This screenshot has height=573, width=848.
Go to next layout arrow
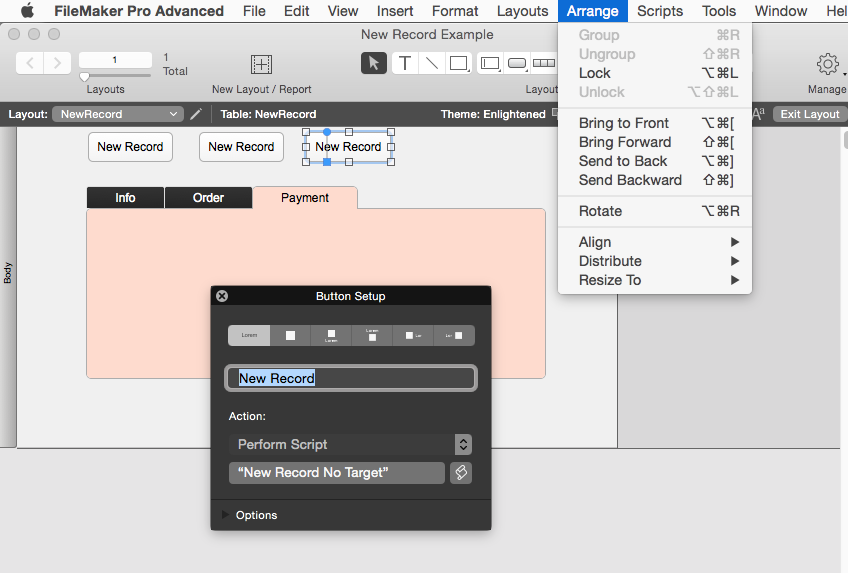point(57,63)
